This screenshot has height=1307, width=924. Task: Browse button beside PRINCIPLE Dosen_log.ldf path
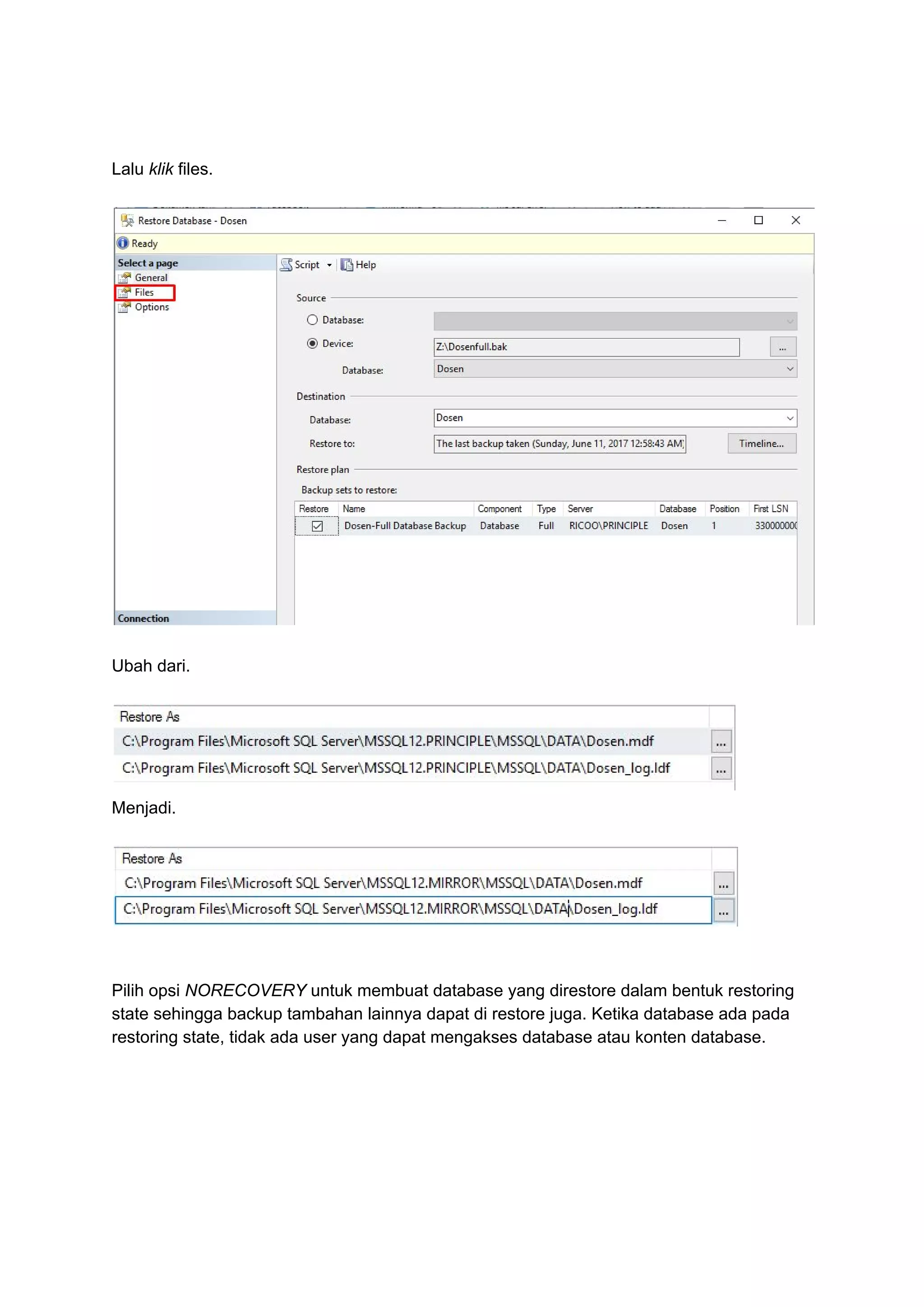point(721,769)
